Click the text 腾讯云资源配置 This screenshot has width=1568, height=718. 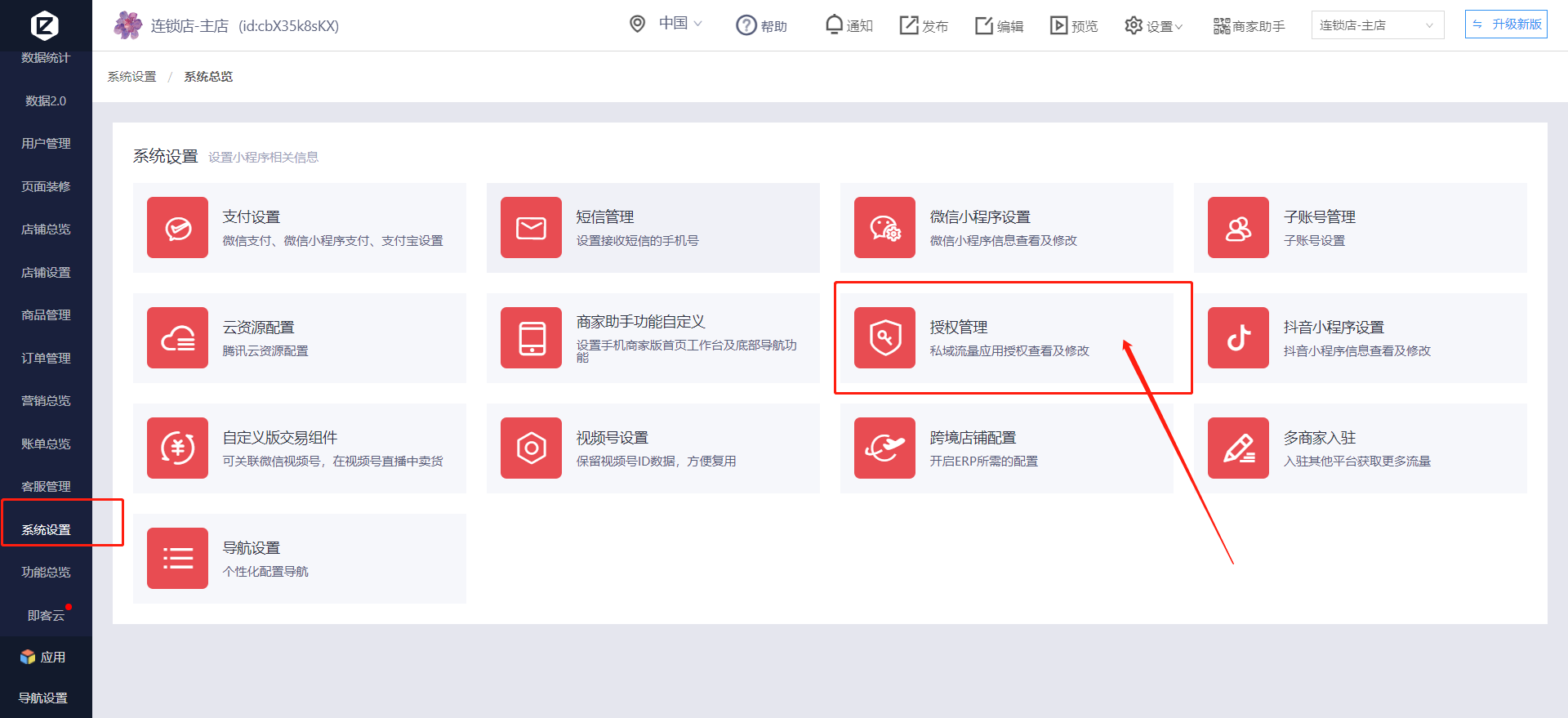(x=265, y=350)
